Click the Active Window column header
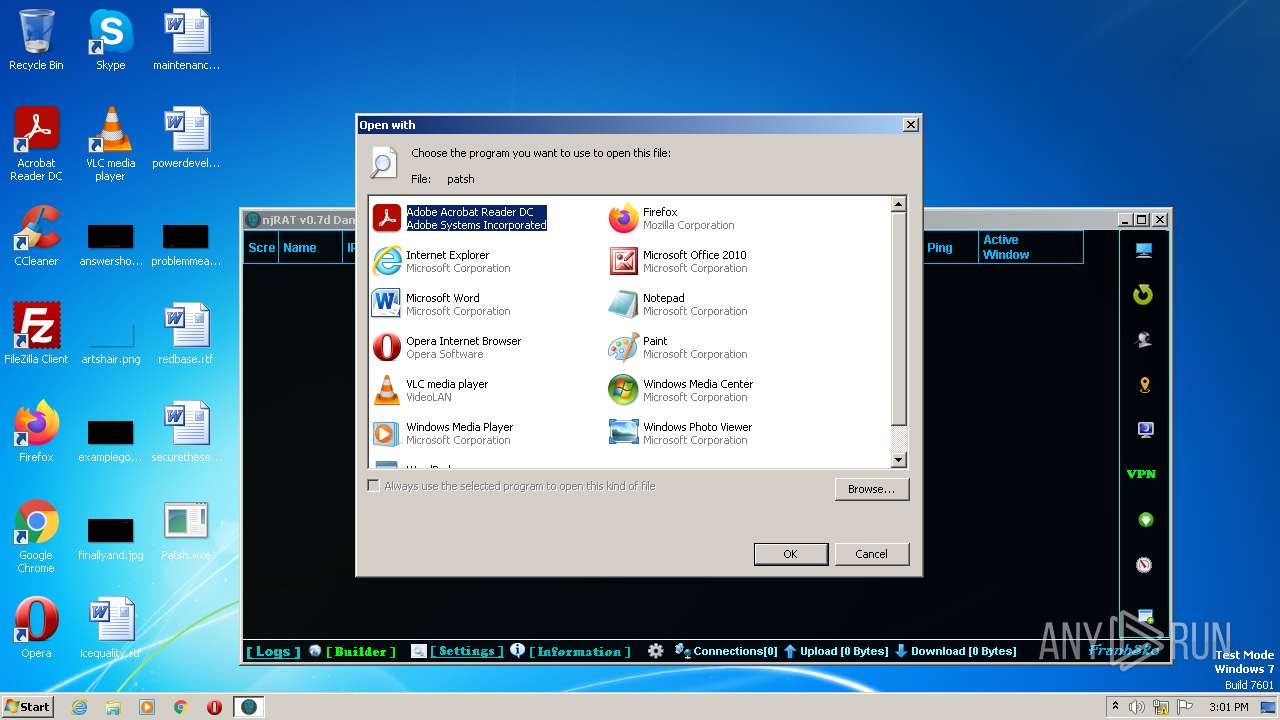This screenshot has width=1280, height=720. click(x=1030, y=247)
